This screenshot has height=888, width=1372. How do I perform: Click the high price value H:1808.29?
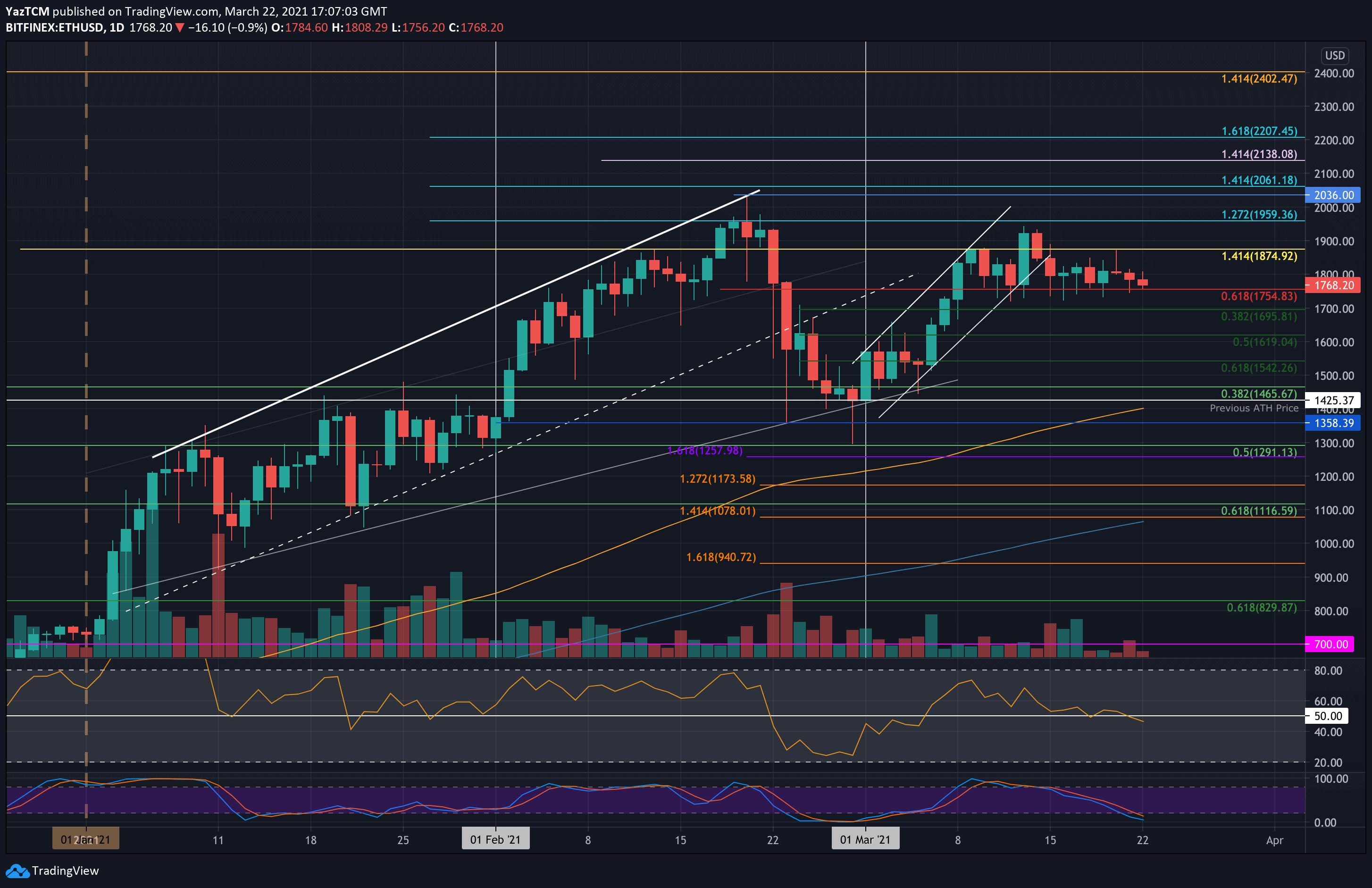coord(360,28)
